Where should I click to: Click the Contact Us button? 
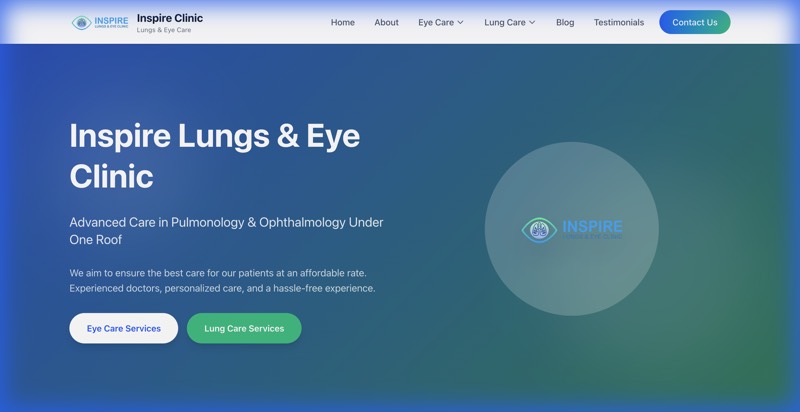[x=694, y=22]
